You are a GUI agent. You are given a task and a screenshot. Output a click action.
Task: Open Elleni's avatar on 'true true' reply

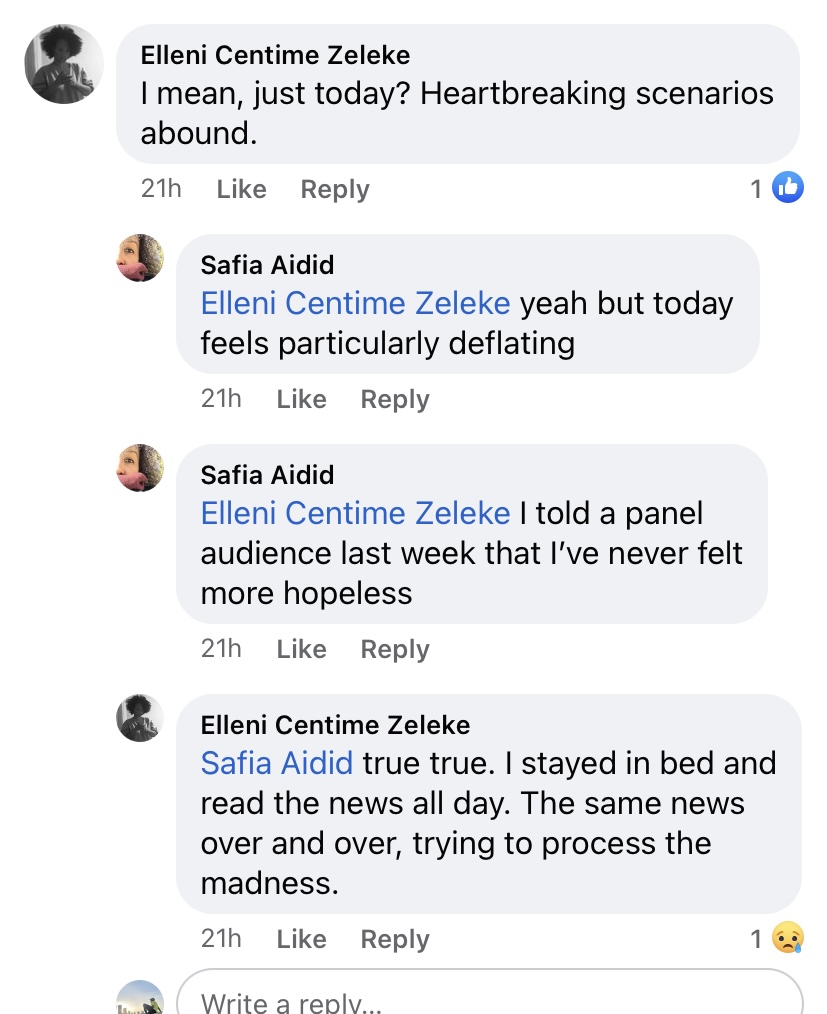pyautogui.click(x=140, y=718)
